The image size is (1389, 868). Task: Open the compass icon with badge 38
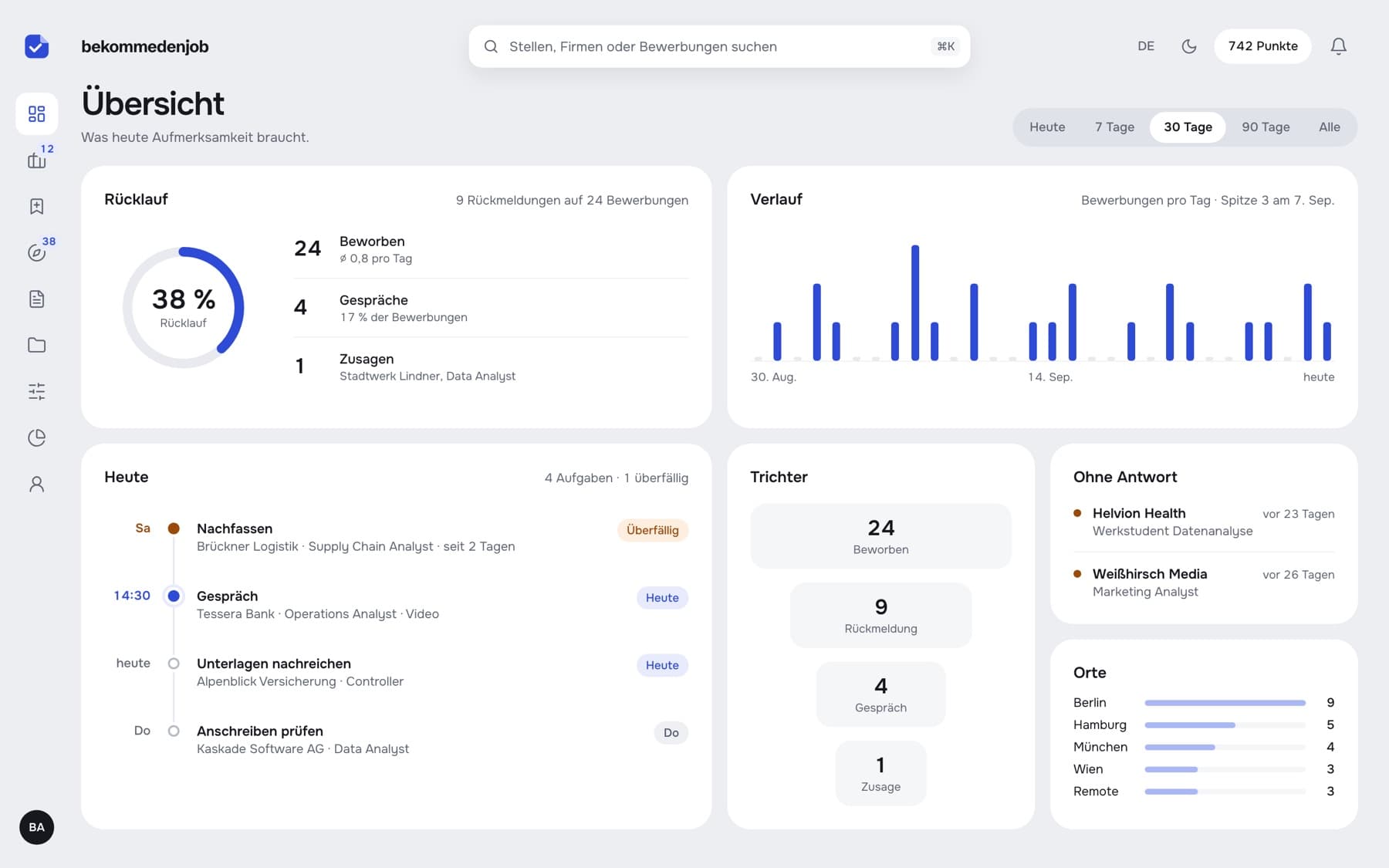tap(36, 252)
